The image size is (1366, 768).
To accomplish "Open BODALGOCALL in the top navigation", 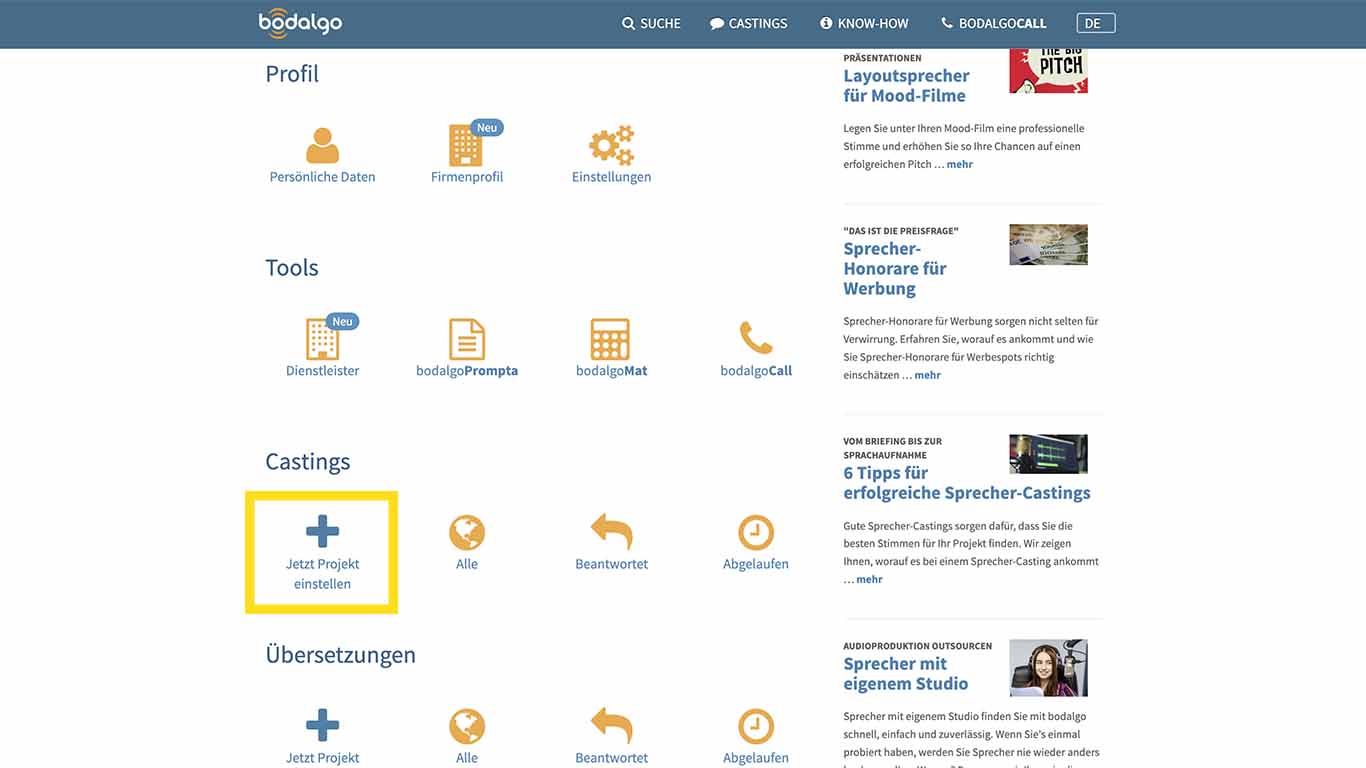I will [994, 23].
